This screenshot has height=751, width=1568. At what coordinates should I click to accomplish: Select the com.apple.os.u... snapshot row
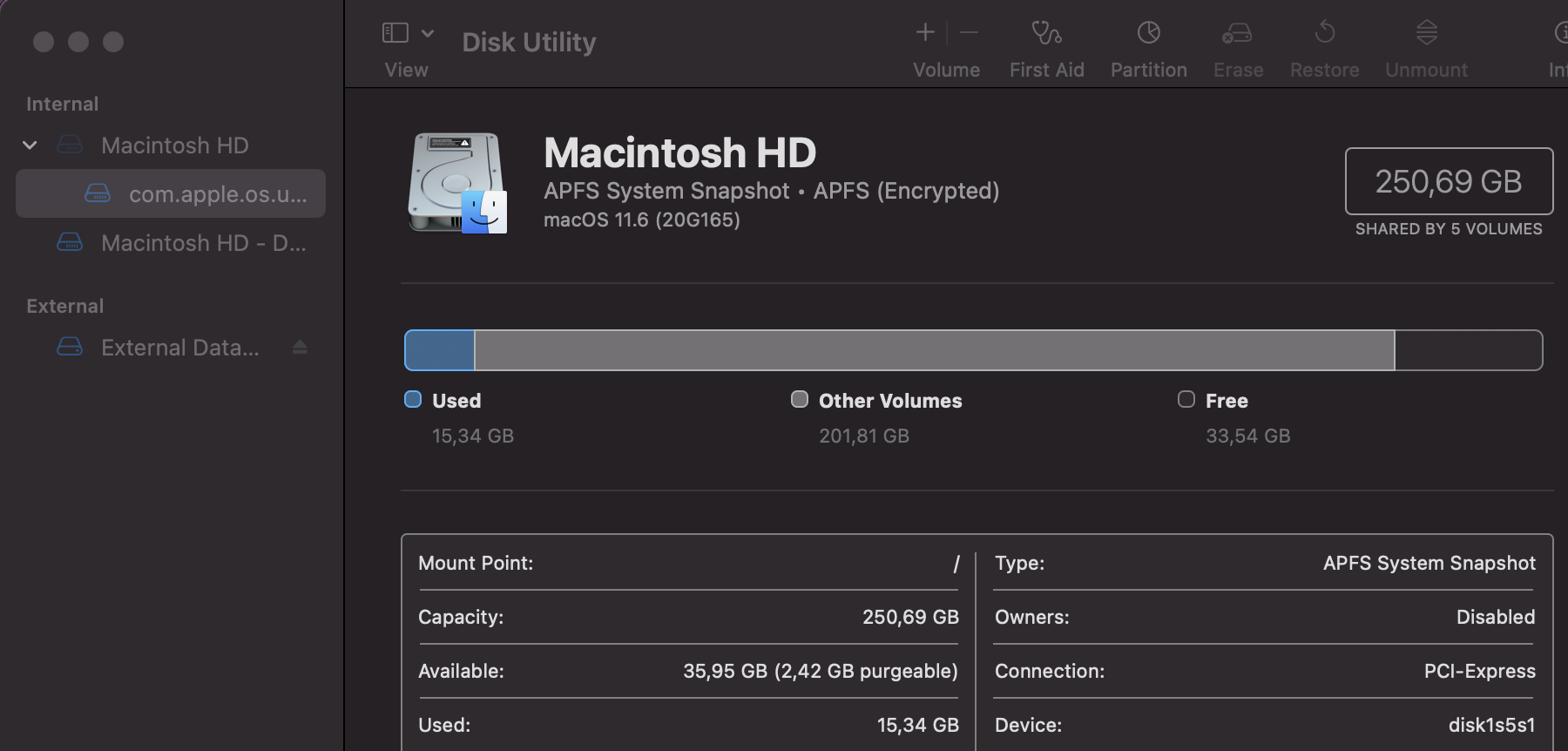171,193
